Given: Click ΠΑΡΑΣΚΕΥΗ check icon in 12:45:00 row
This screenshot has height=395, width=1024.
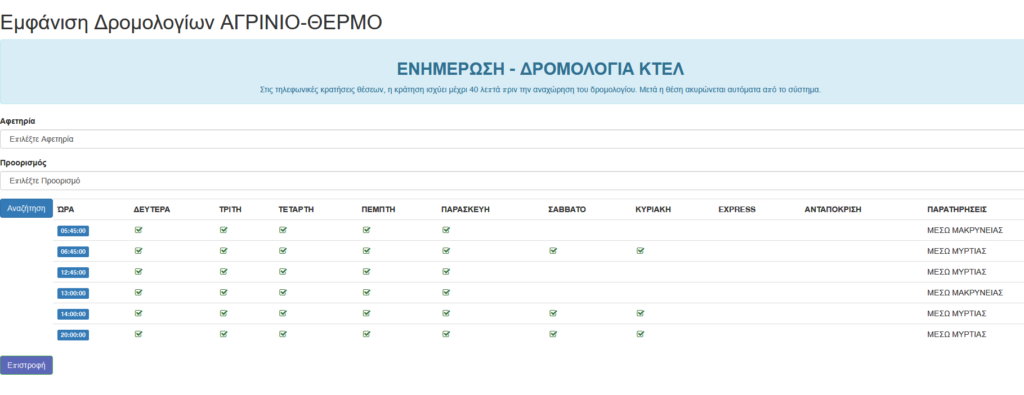Looking at the screenshot, I should point(446,272).
